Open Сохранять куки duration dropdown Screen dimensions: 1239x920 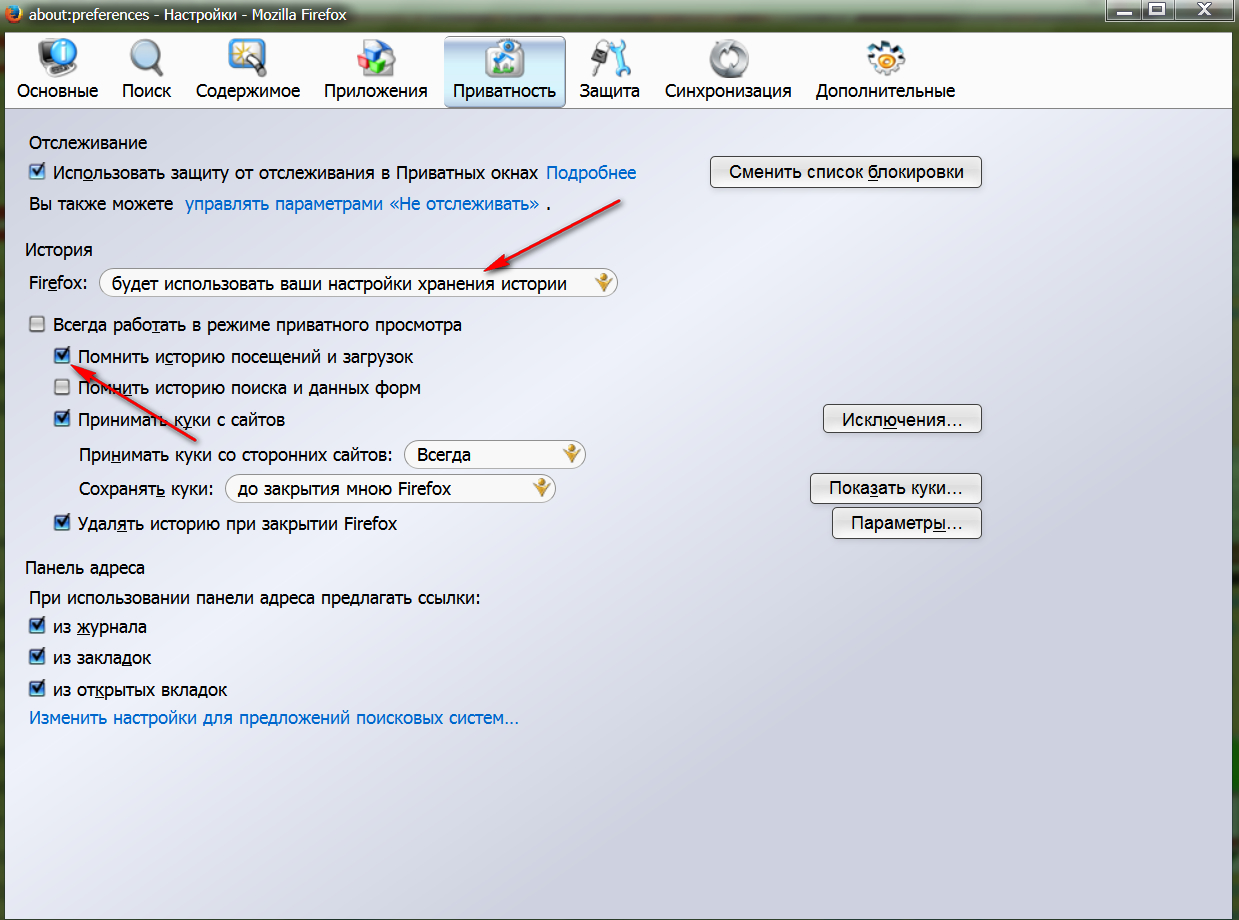(390, 489)
